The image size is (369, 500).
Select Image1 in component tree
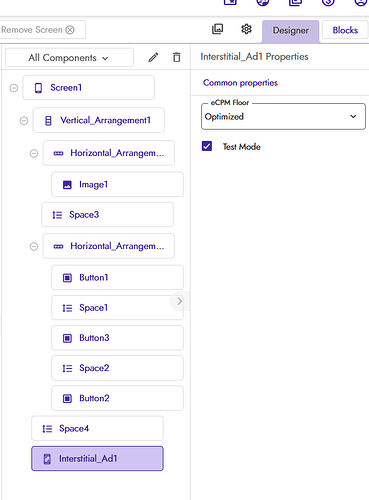pos(117,184)
